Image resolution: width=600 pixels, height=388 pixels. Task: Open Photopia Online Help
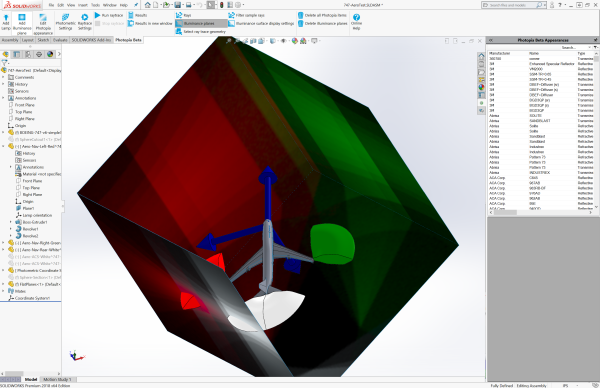pos(356,21)
